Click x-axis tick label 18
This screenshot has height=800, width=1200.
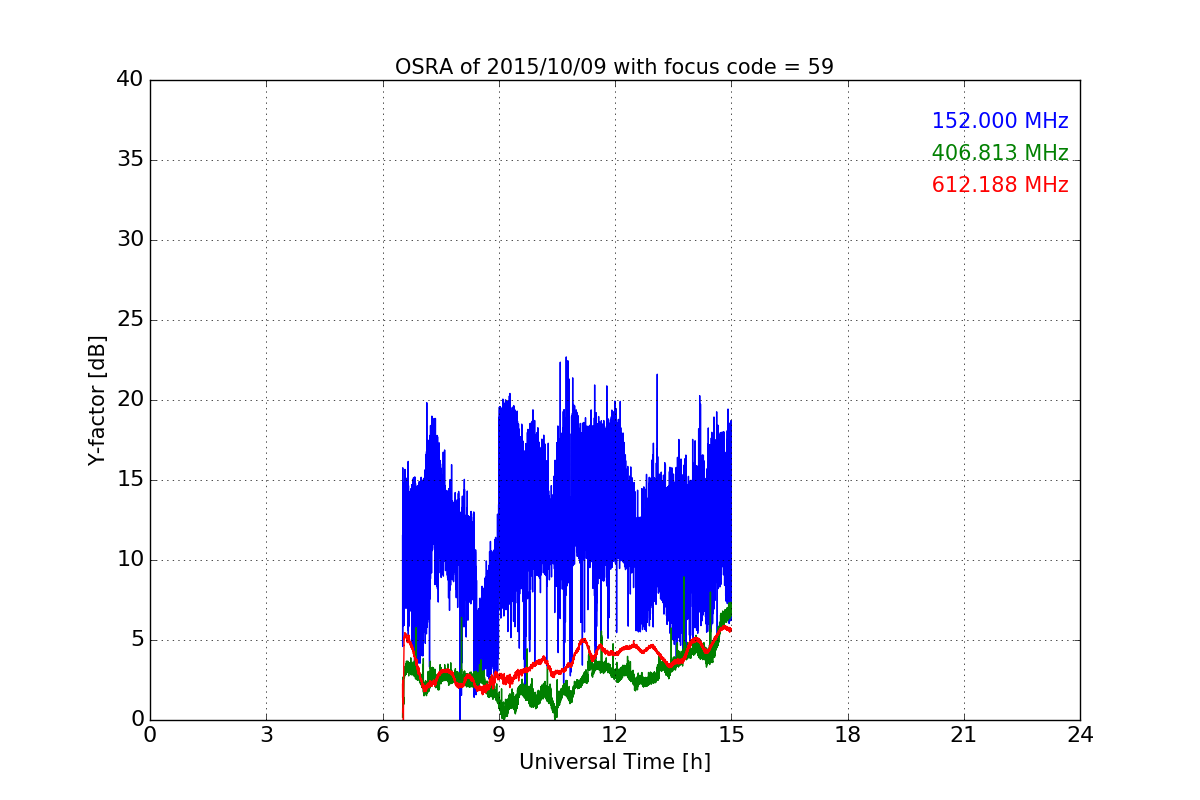click(847, 735)
